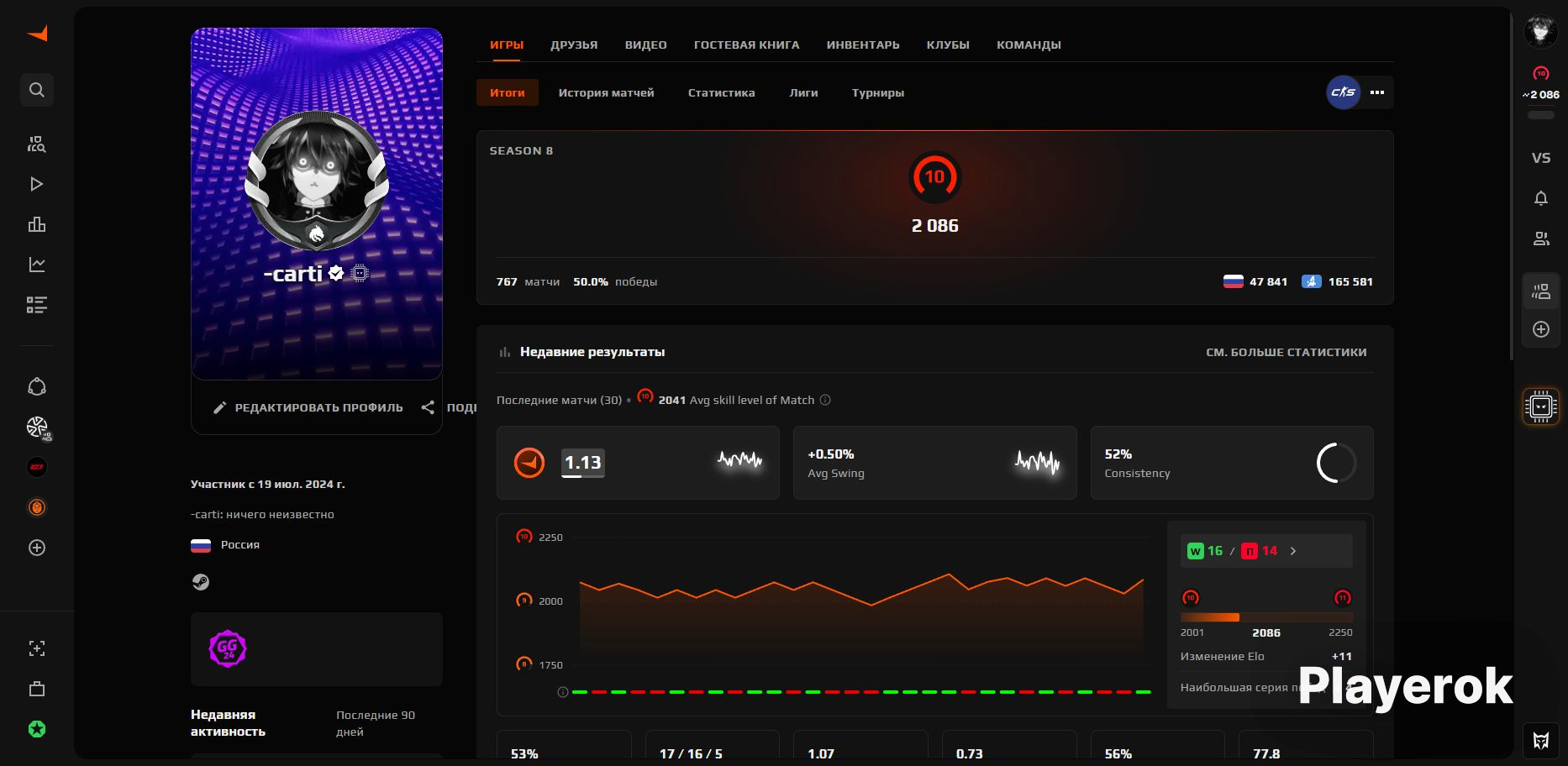
Task: Click the Россия country label
Action: coord(239,544)
